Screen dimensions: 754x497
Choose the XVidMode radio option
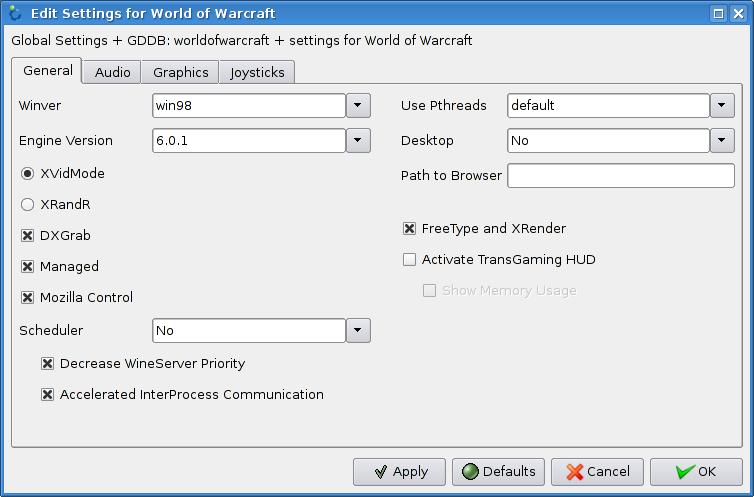(x=28, y=173)
